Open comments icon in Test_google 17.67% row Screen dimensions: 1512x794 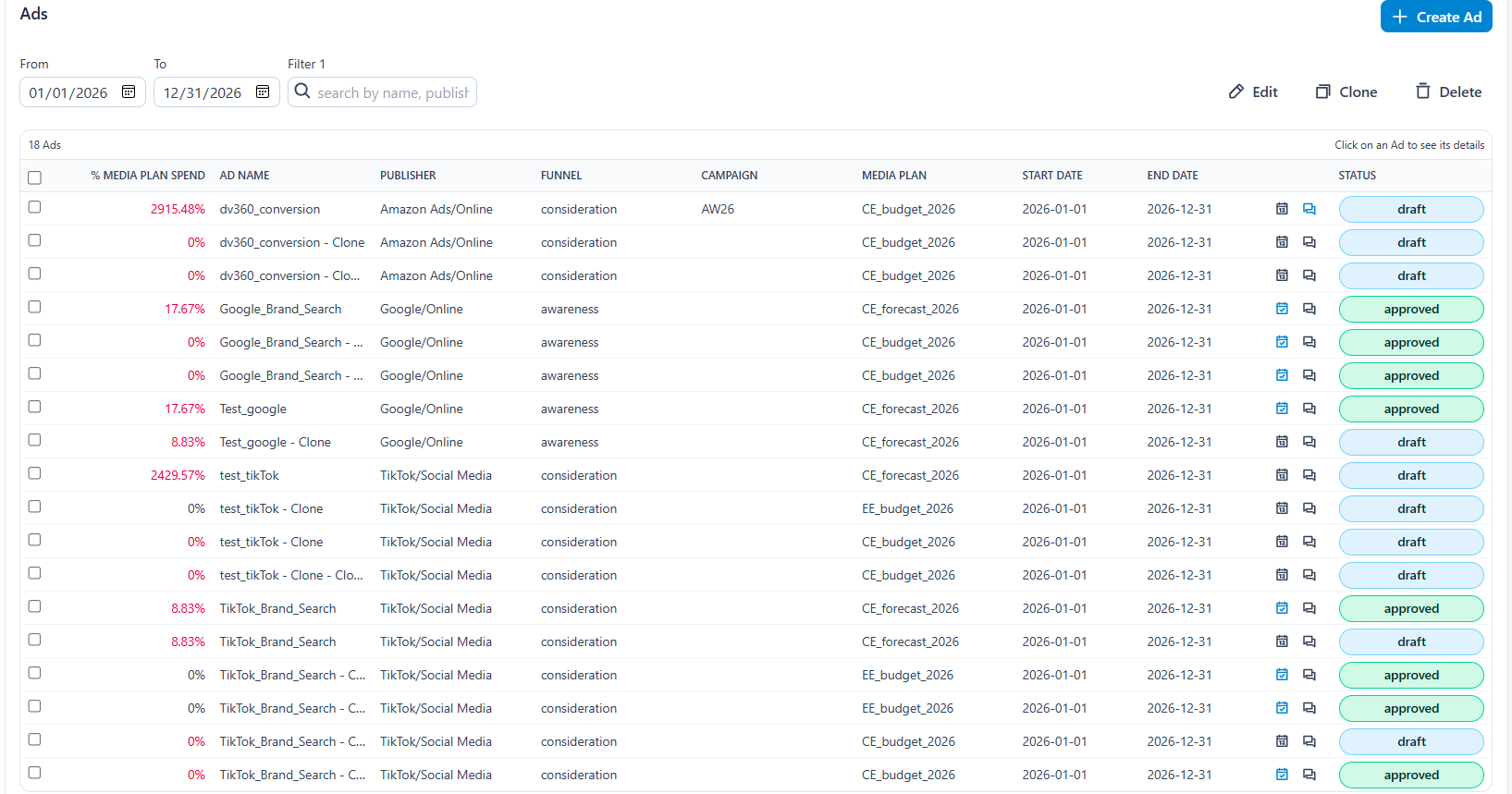[1309, 409]
